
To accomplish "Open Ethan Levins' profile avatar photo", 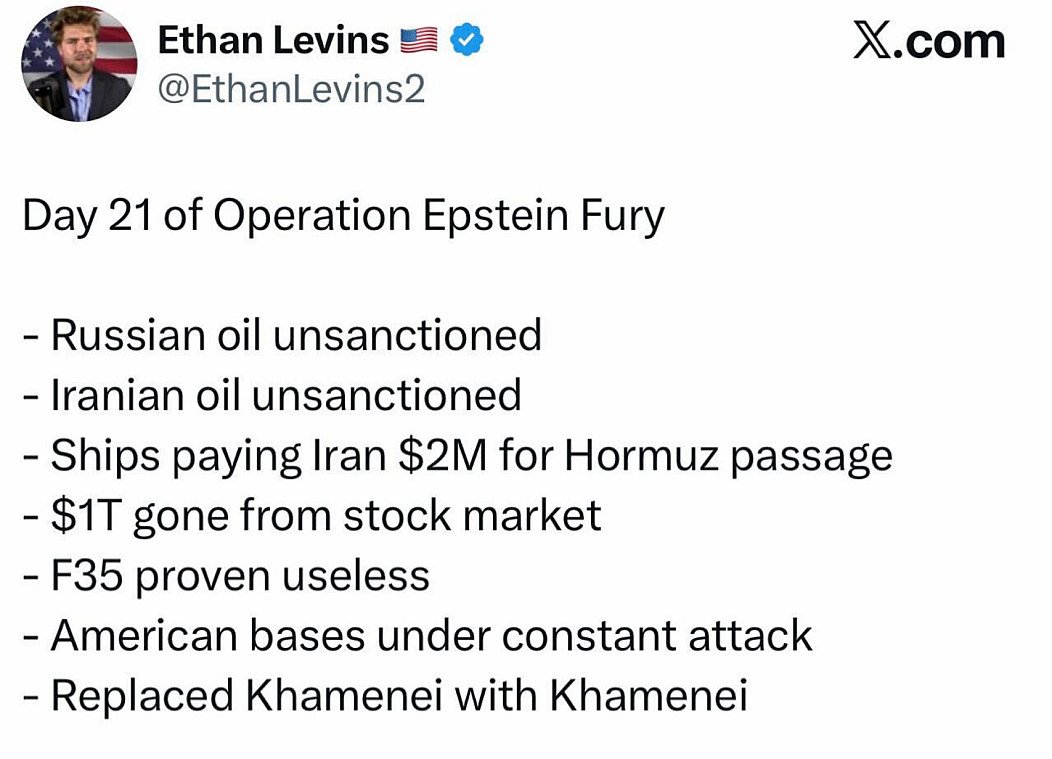I will (x=79, y=63).
